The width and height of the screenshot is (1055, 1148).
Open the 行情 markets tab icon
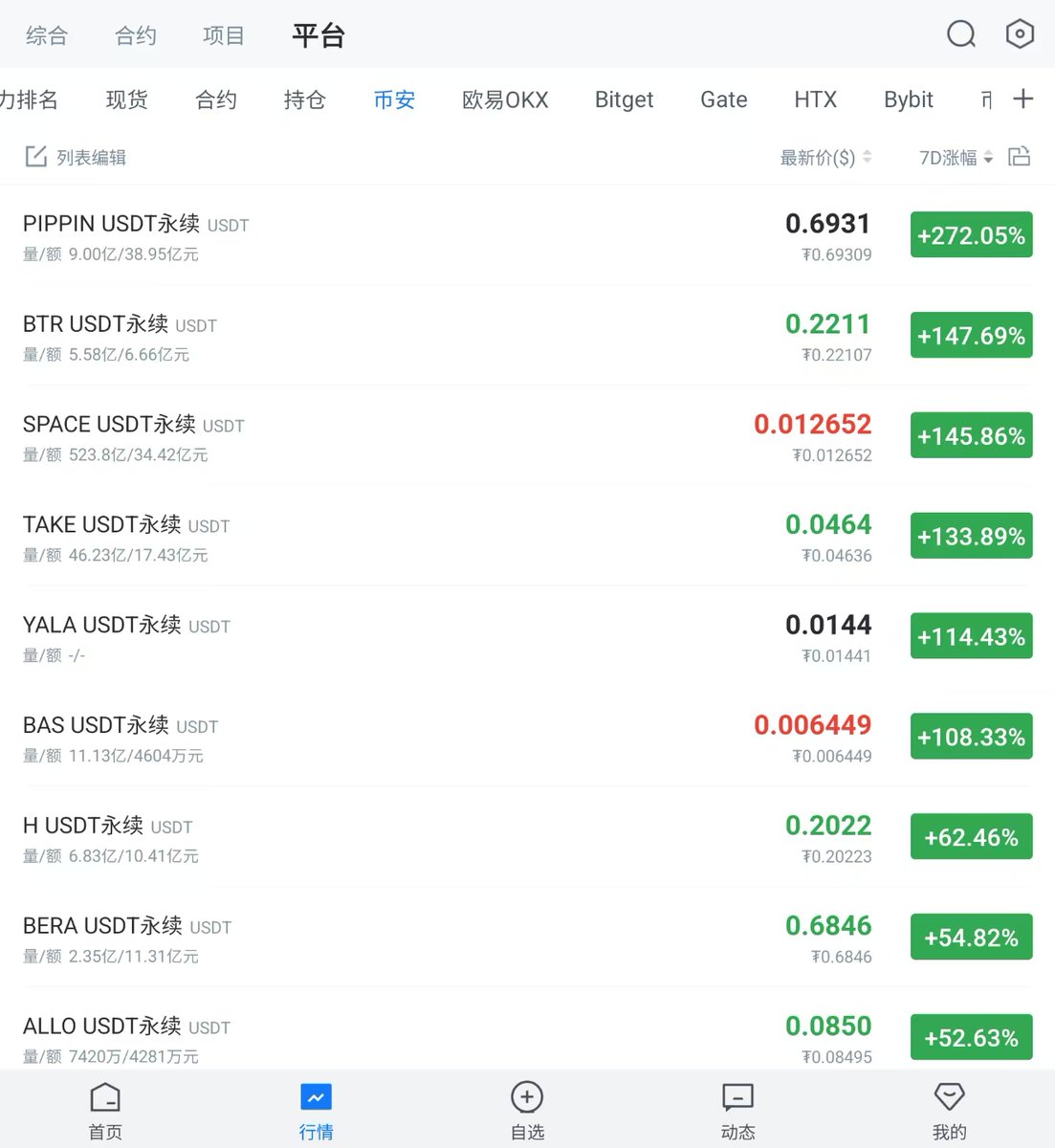[316, 1097]
